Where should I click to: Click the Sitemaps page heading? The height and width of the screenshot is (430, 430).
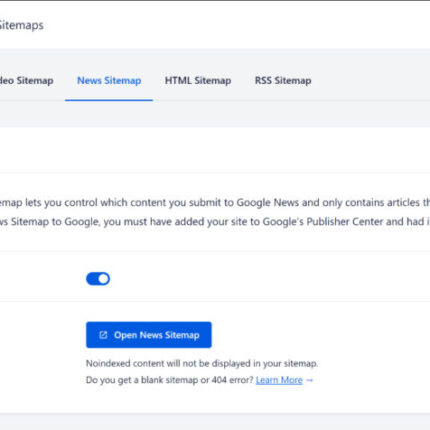(22, 25)
